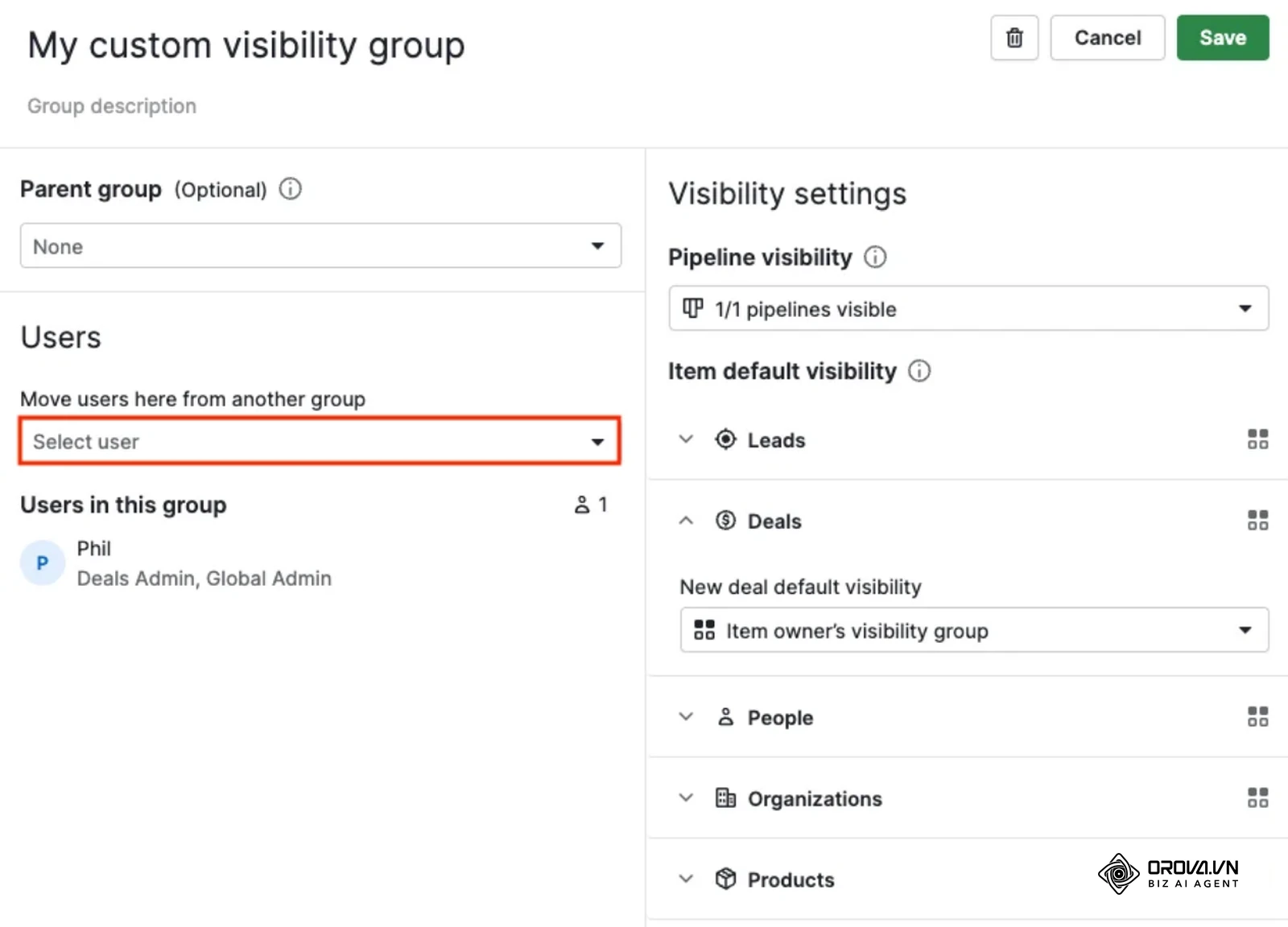Edit the group name title field
This screenshot has width=1288, height=927.
pos(246,45)
